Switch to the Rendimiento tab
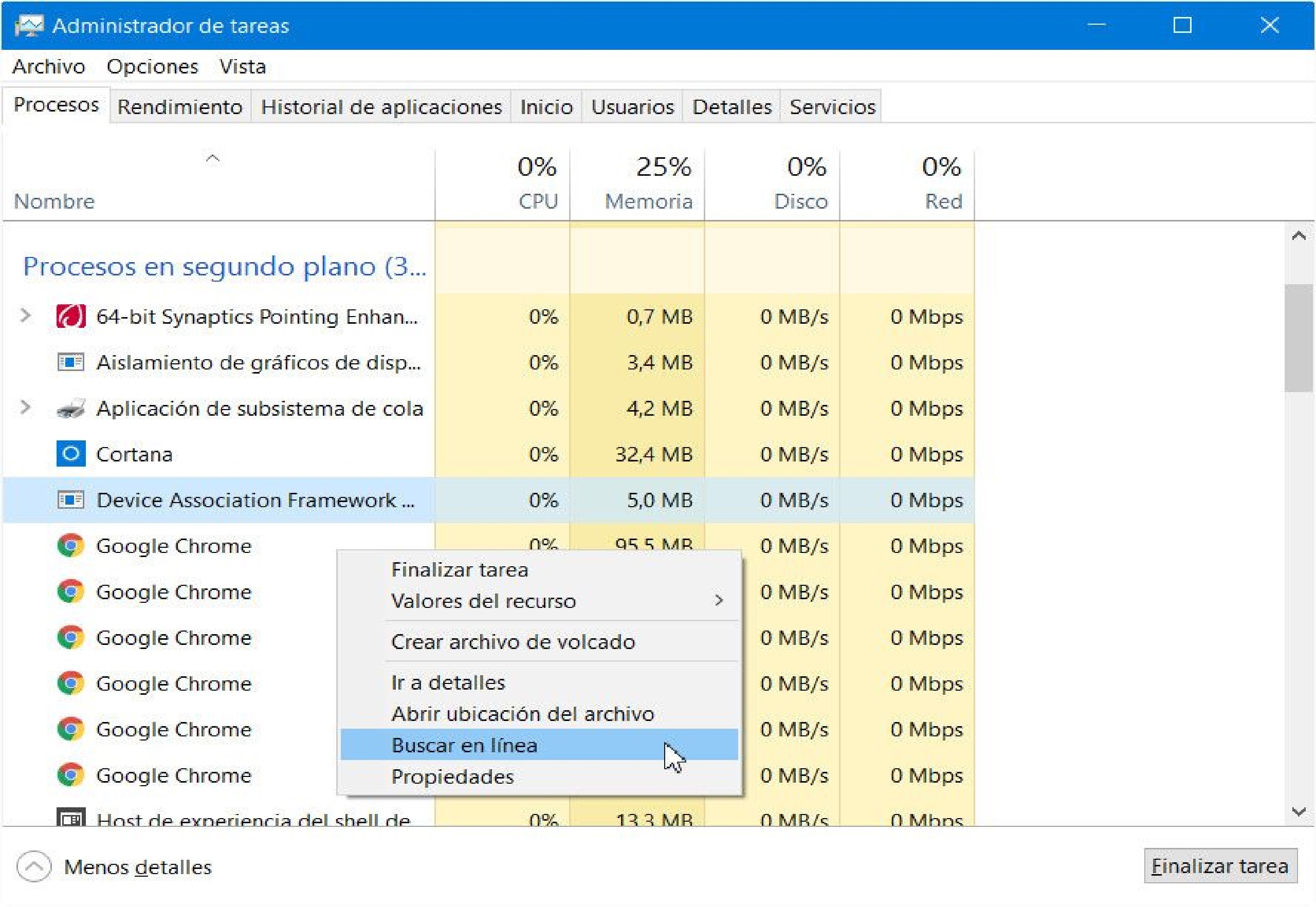The height and width of the screenshot is (907, 1316). tap(179, 106)
